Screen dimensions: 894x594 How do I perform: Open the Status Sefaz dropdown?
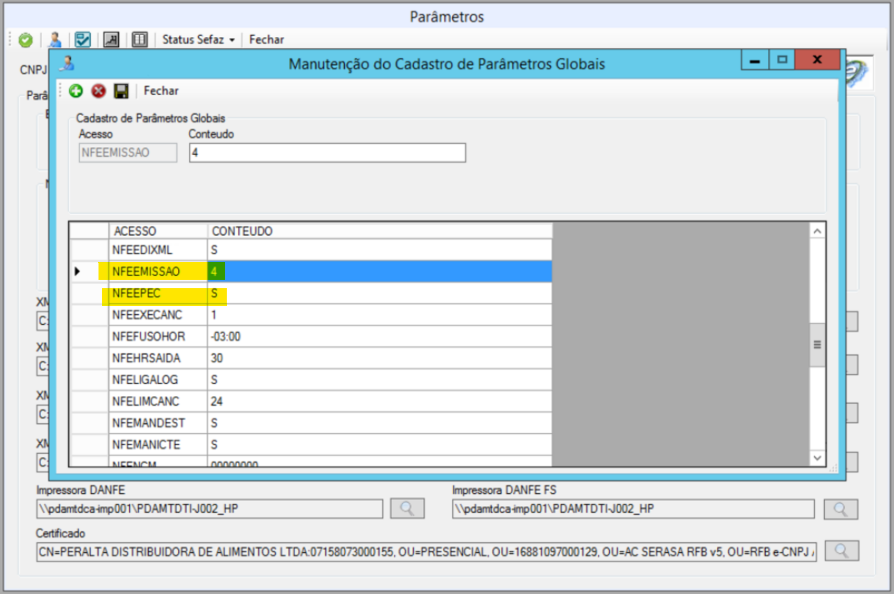(198, 40)
